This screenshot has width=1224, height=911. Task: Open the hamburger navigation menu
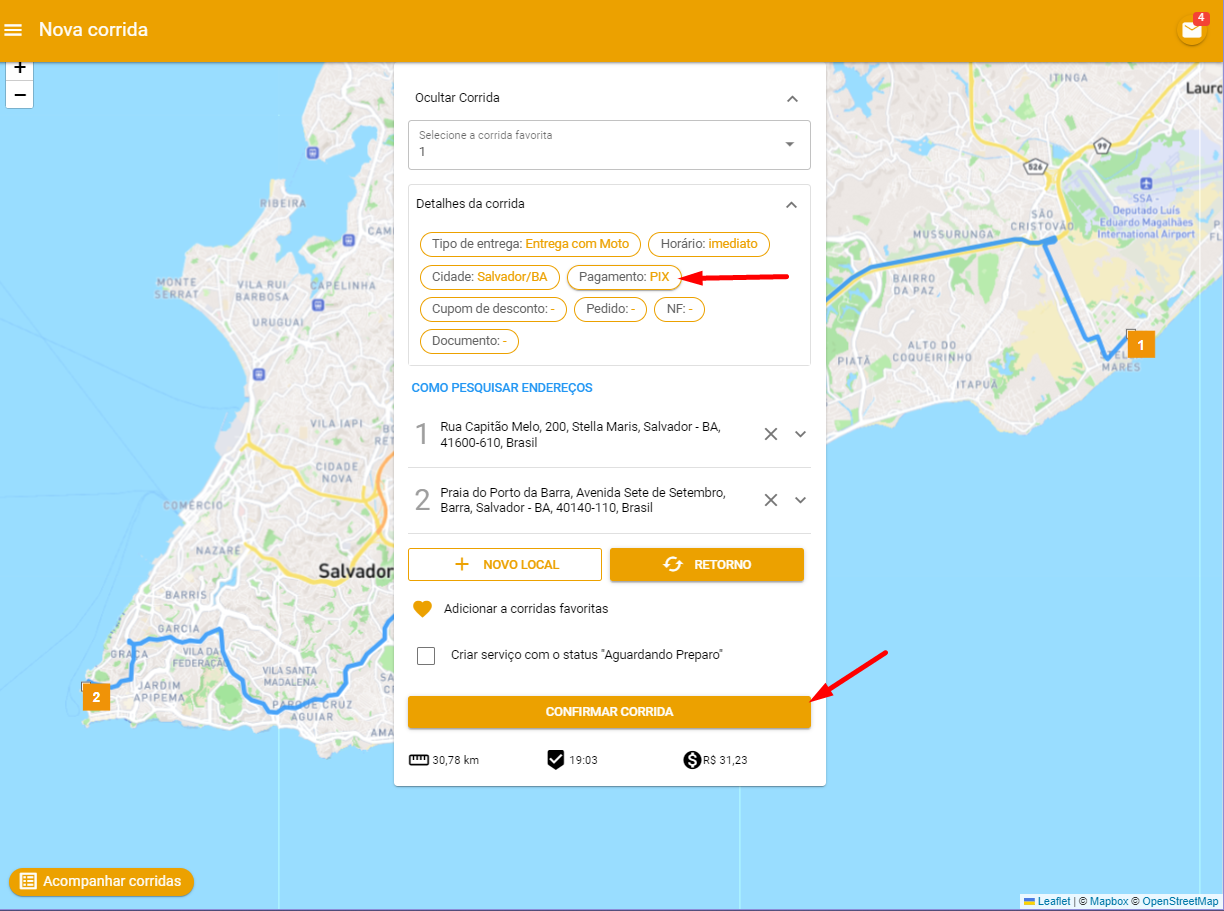point(14,30)
